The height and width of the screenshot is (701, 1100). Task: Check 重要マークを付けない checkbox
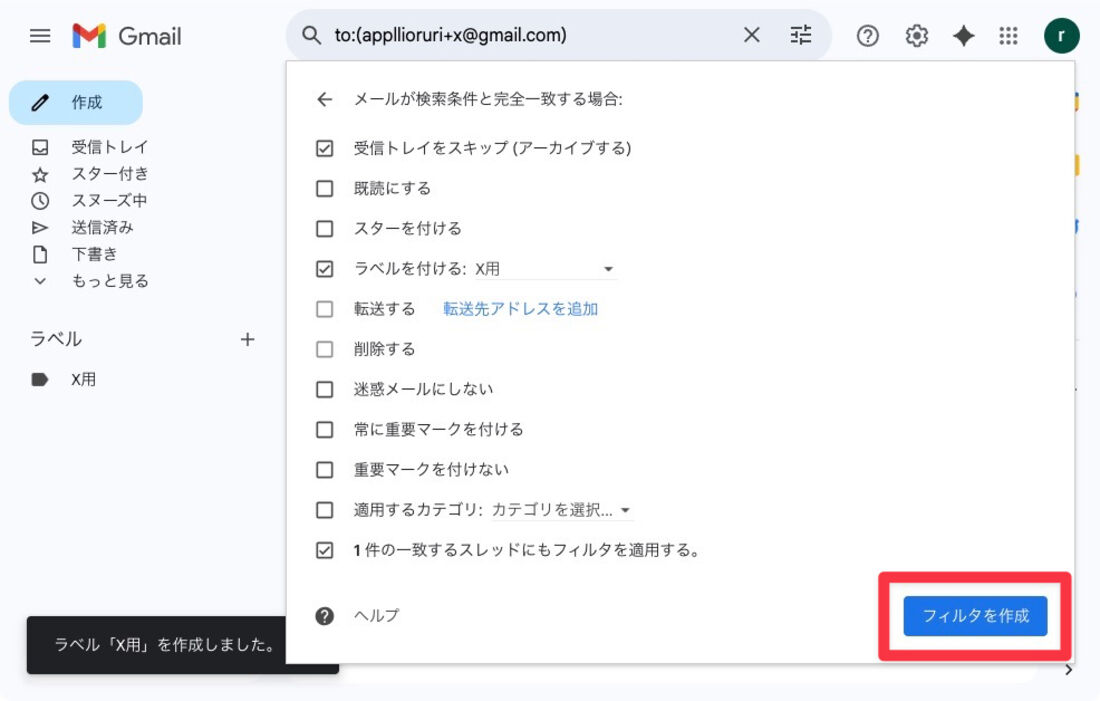tap(324, 469)
